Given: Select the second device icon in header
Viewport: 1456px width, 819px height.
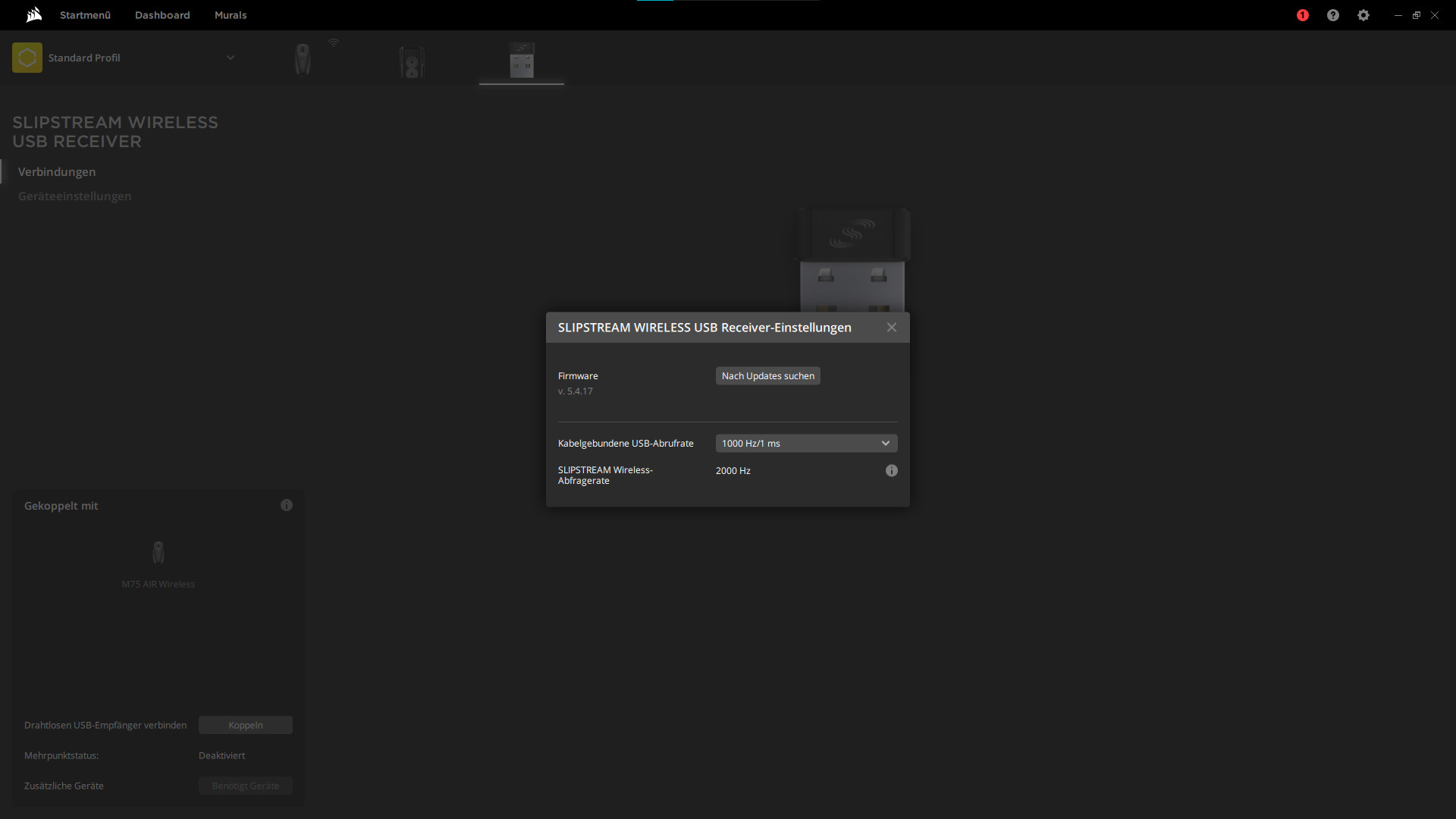Looking at the screenshot, I should point(412,61).
